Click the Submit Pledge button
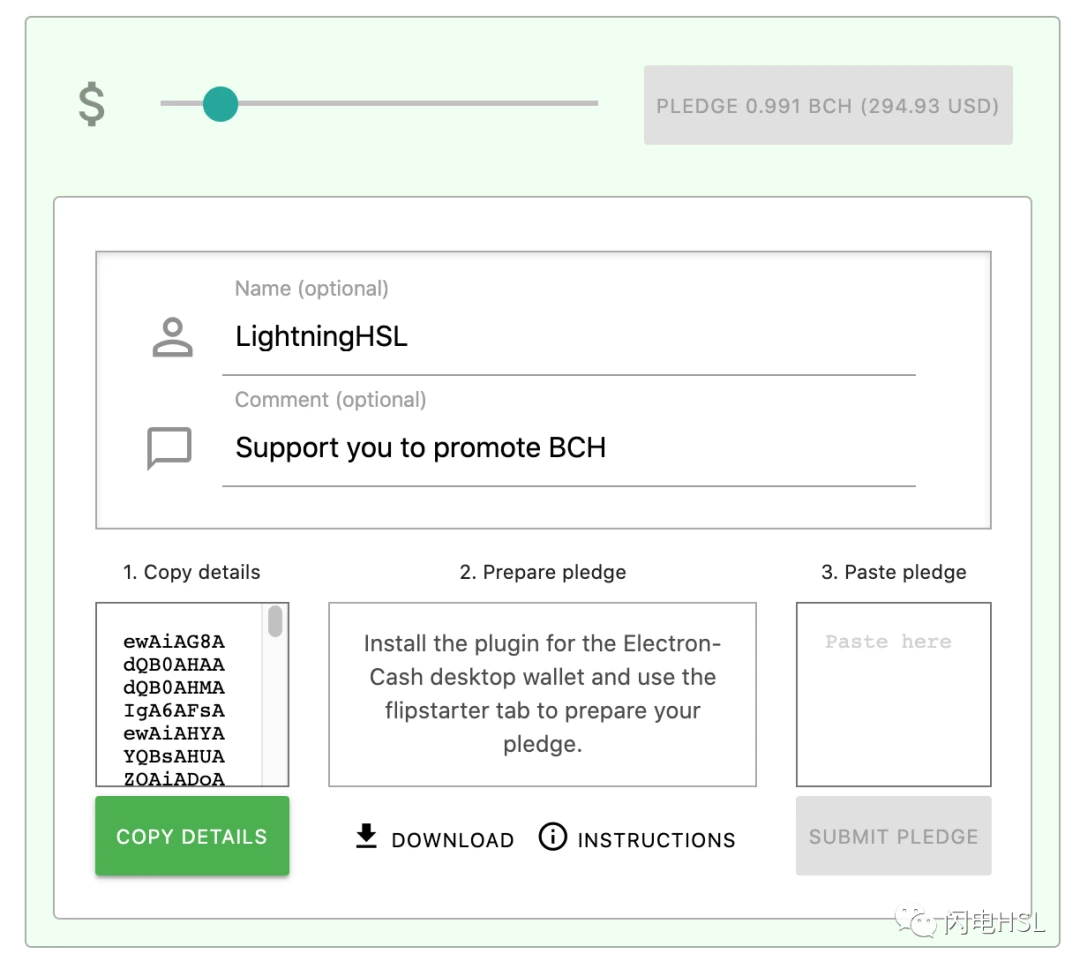Screen dimensions: 1080x969 (x=893, y=836)
